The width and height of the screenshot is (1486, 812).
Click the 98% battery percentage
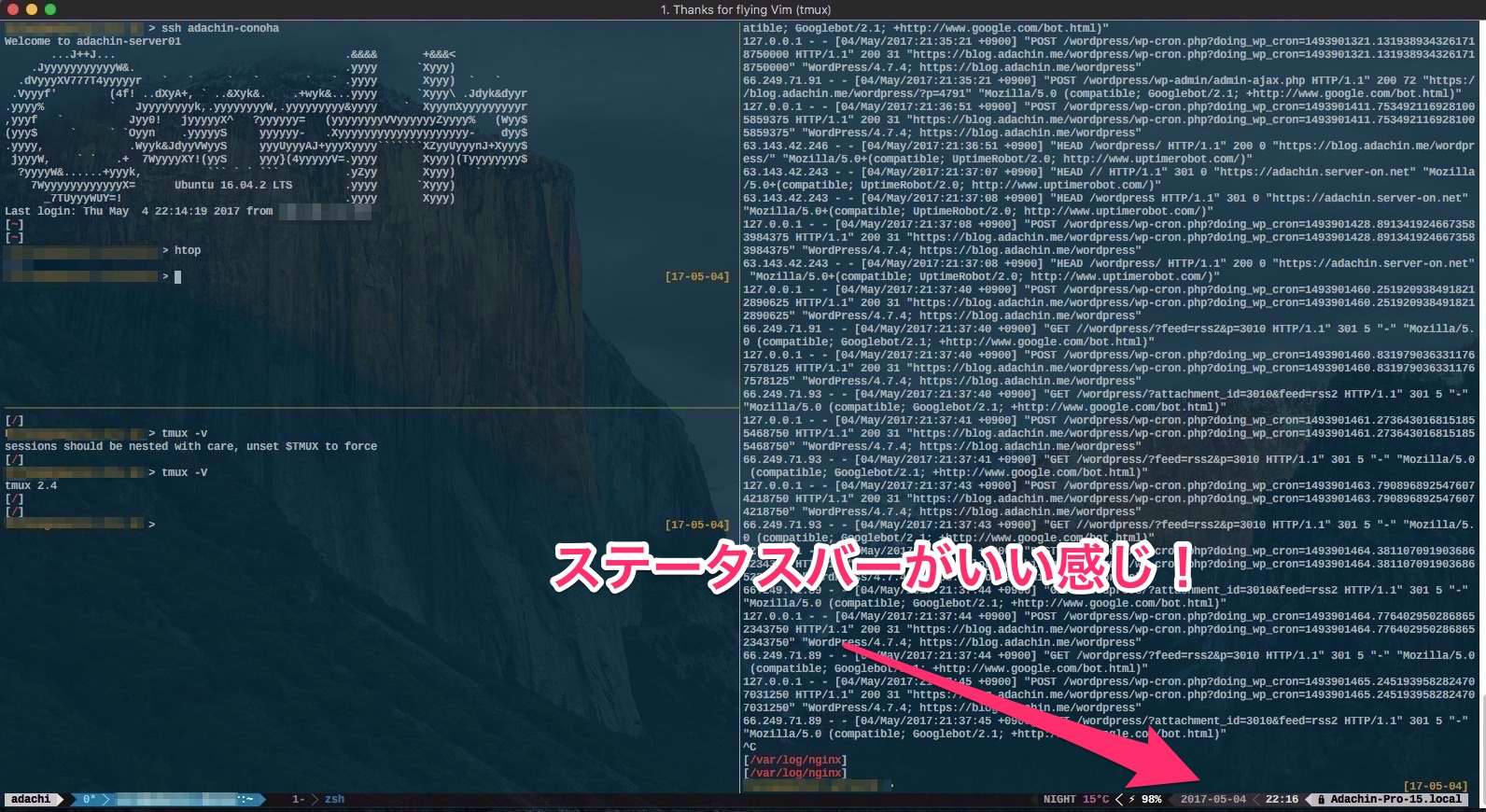coord(1152,799)
